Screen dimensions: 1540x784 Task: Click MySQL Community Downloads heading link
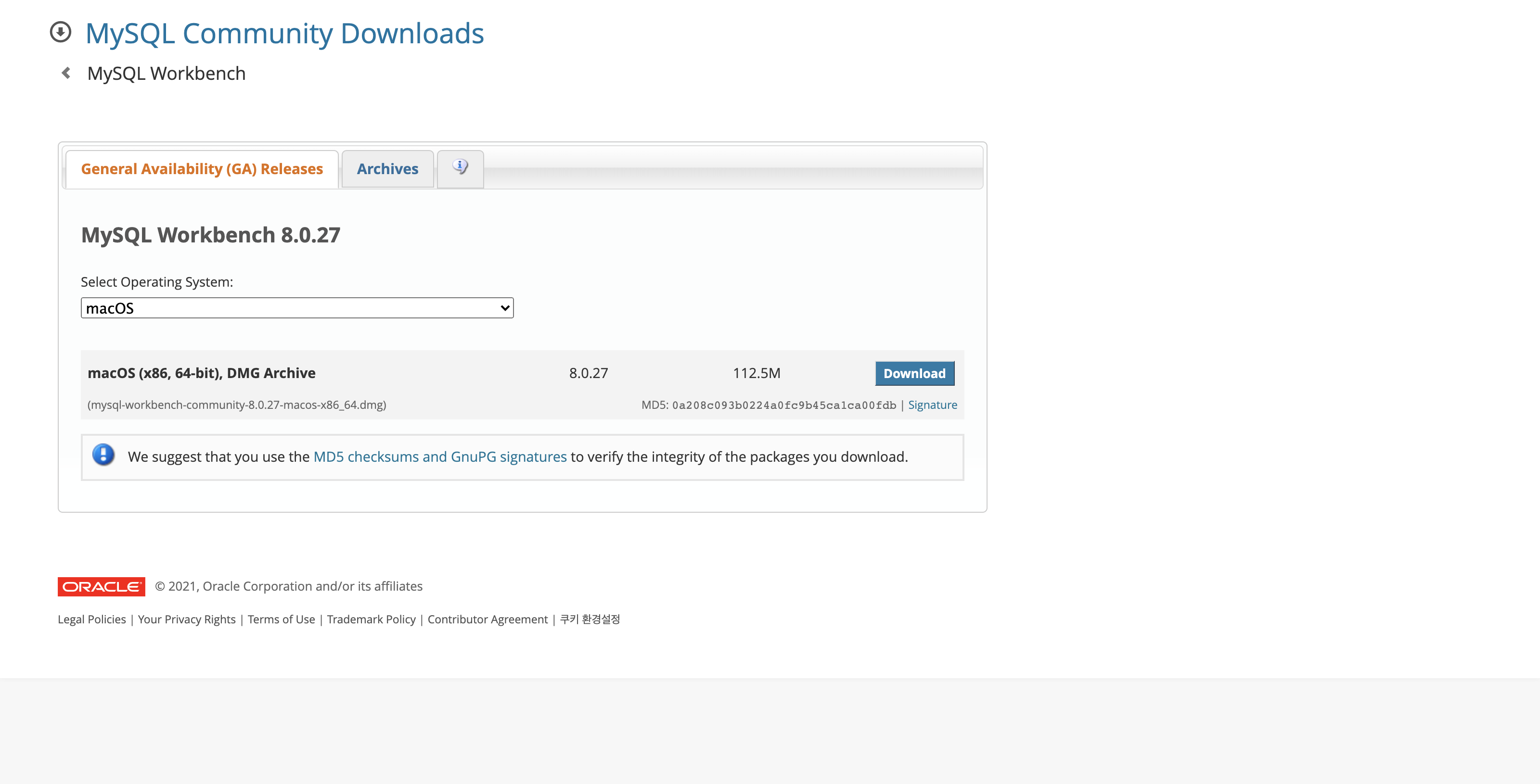tap(284, 34)
